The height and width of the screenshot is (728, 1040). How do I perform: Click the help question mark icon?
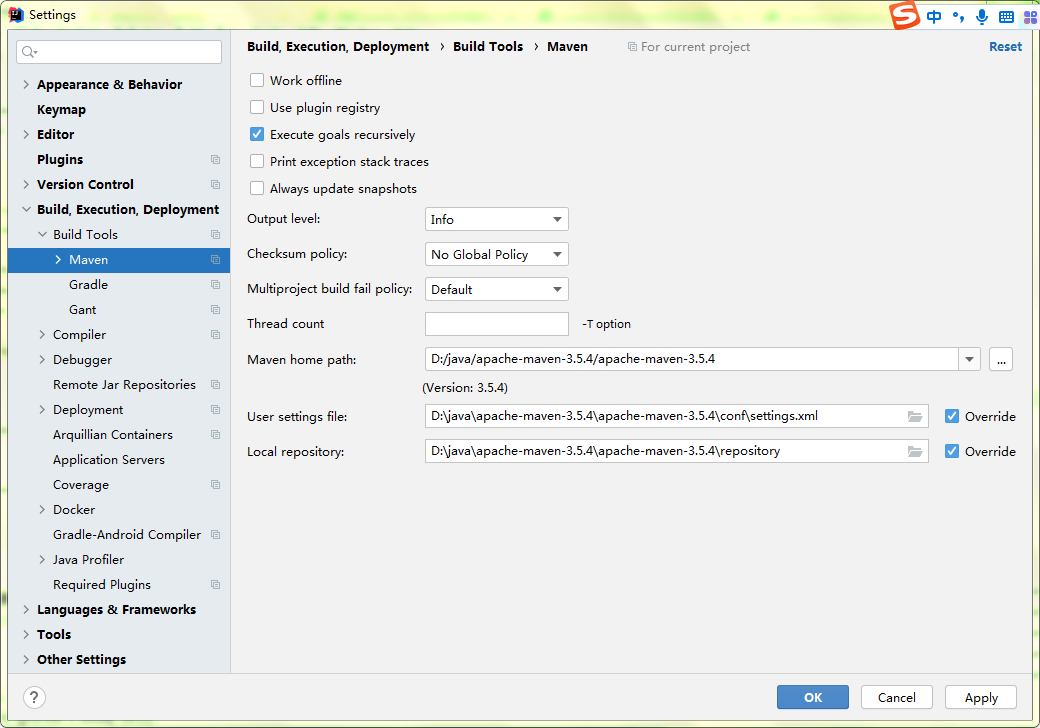[34, 698]
